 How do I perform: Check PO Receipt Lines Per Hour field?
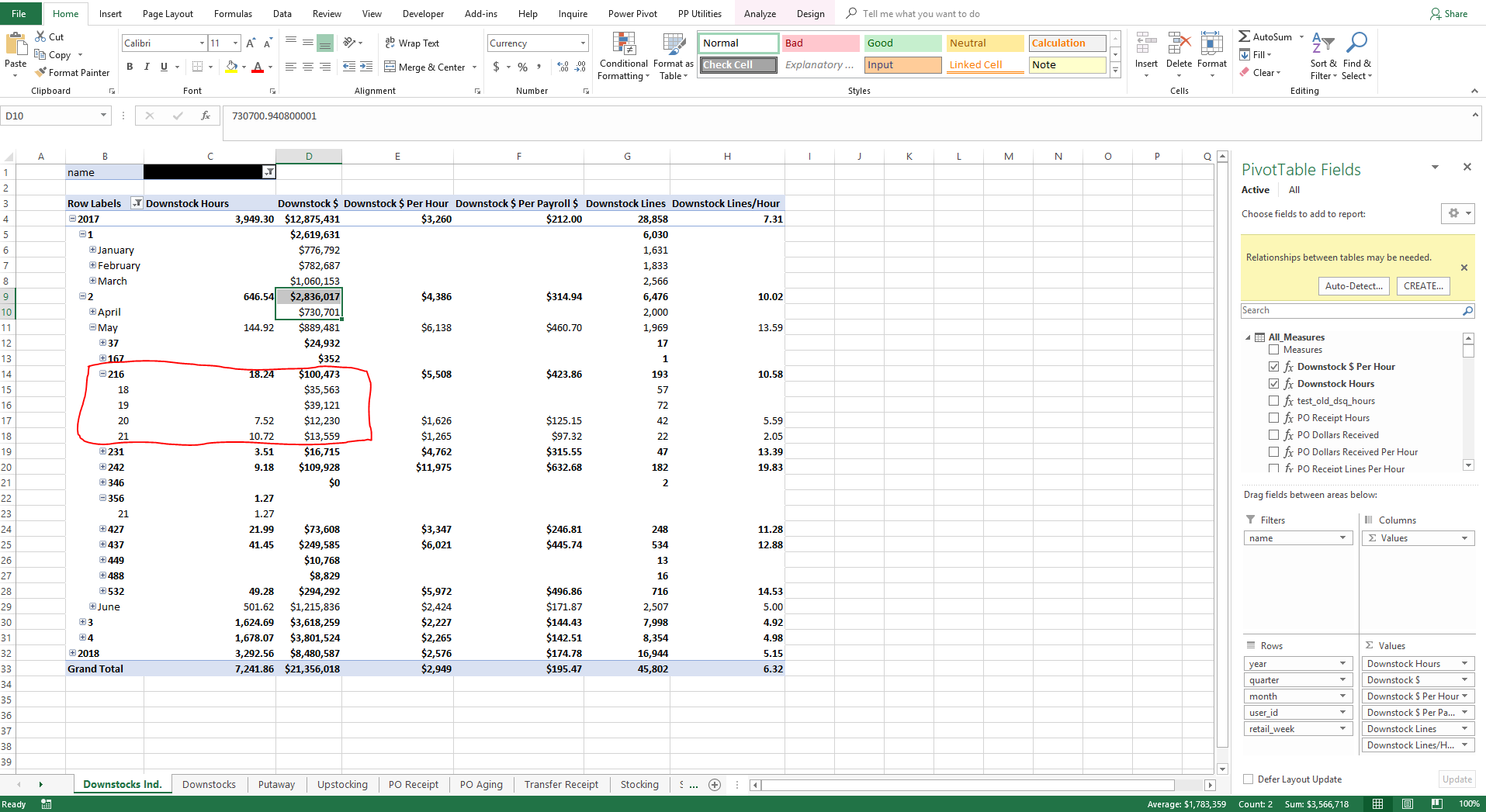(1273, 468)
